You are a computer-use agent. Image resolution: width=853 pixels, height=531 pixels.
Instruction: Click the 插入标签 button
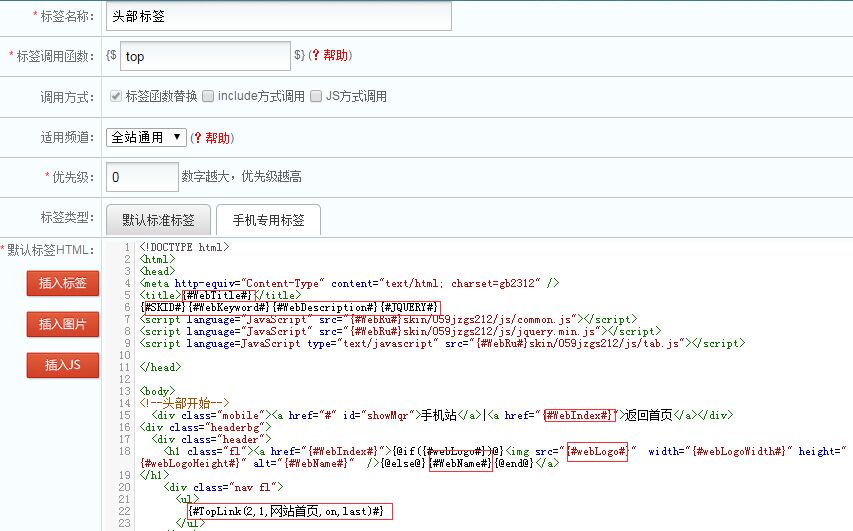62,283
